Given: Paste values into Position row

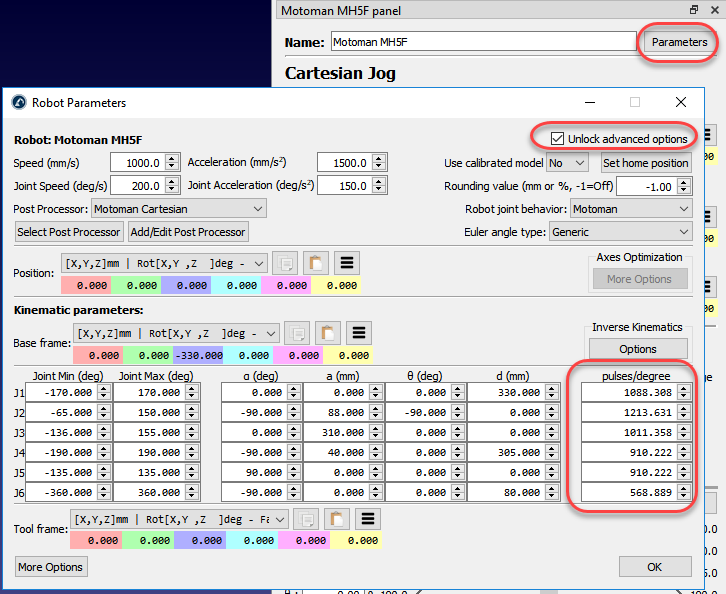Looking at the screenshot, I should 315,263.
